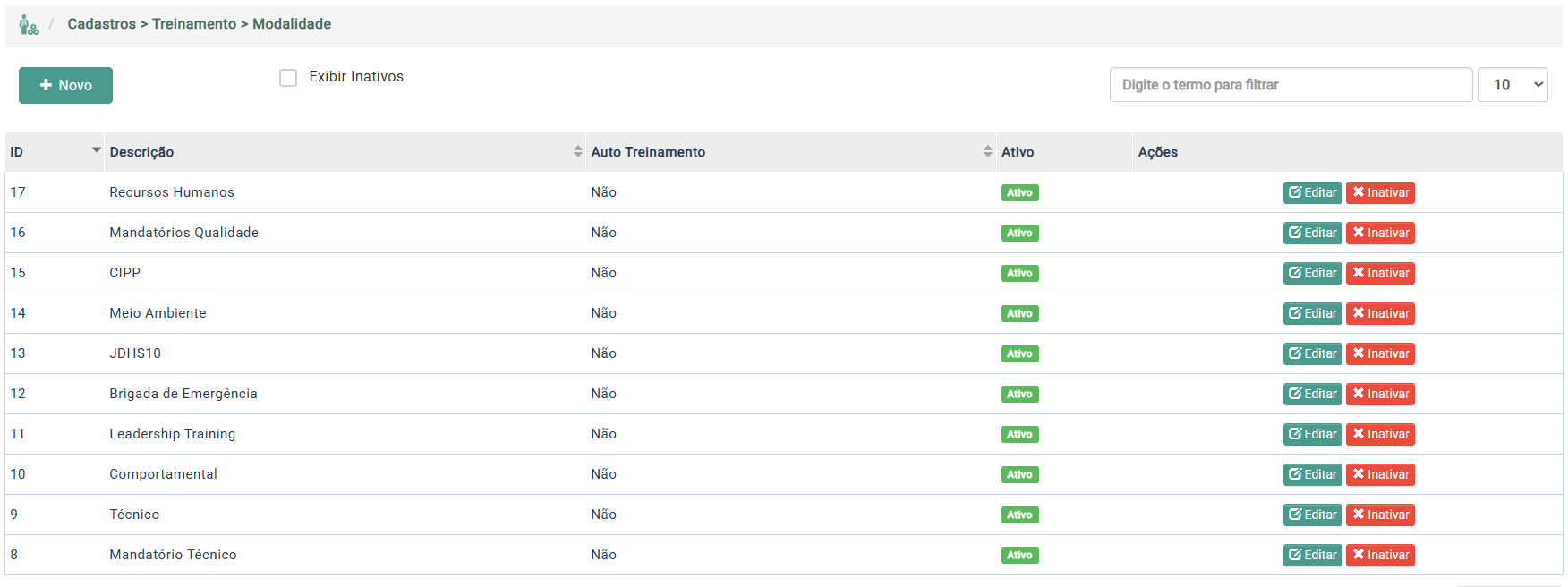
Task: Click the Ativo badge for Recursos Humanos
Action: coord(1019,192)
